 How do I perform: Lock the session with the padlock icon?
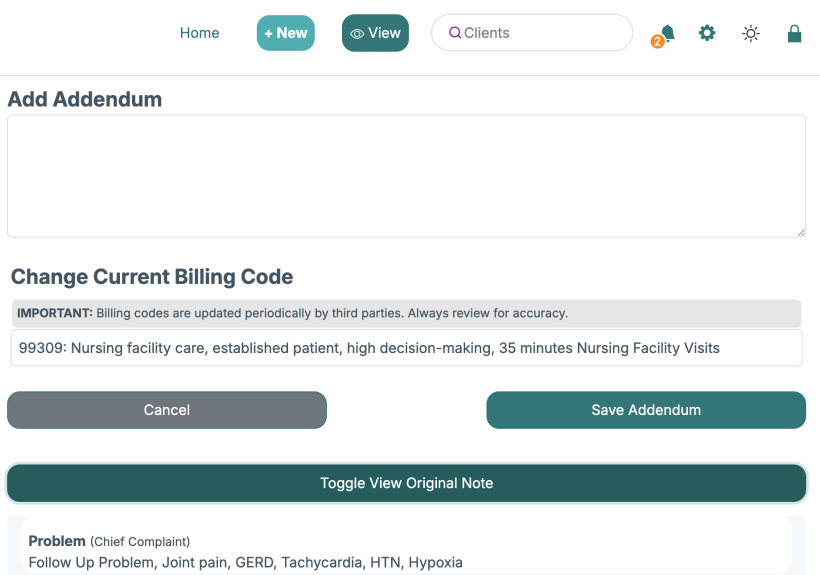click(x=794, y=33)
